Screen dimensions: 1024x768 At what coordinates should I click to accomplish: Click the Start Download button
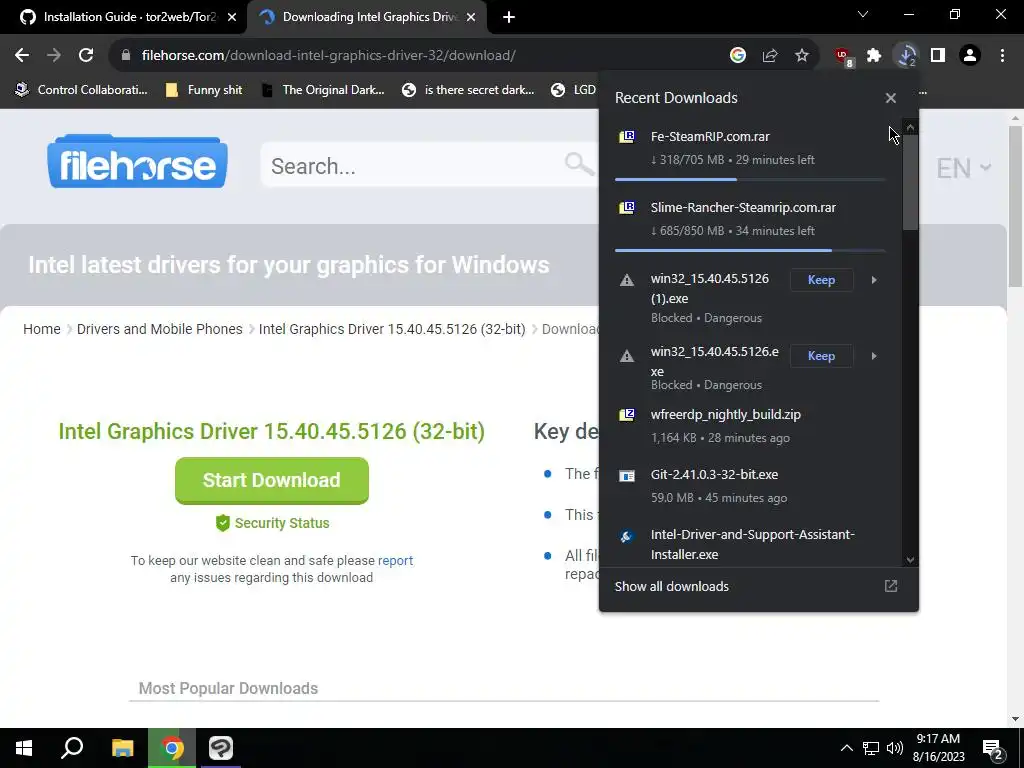point(272,480)
